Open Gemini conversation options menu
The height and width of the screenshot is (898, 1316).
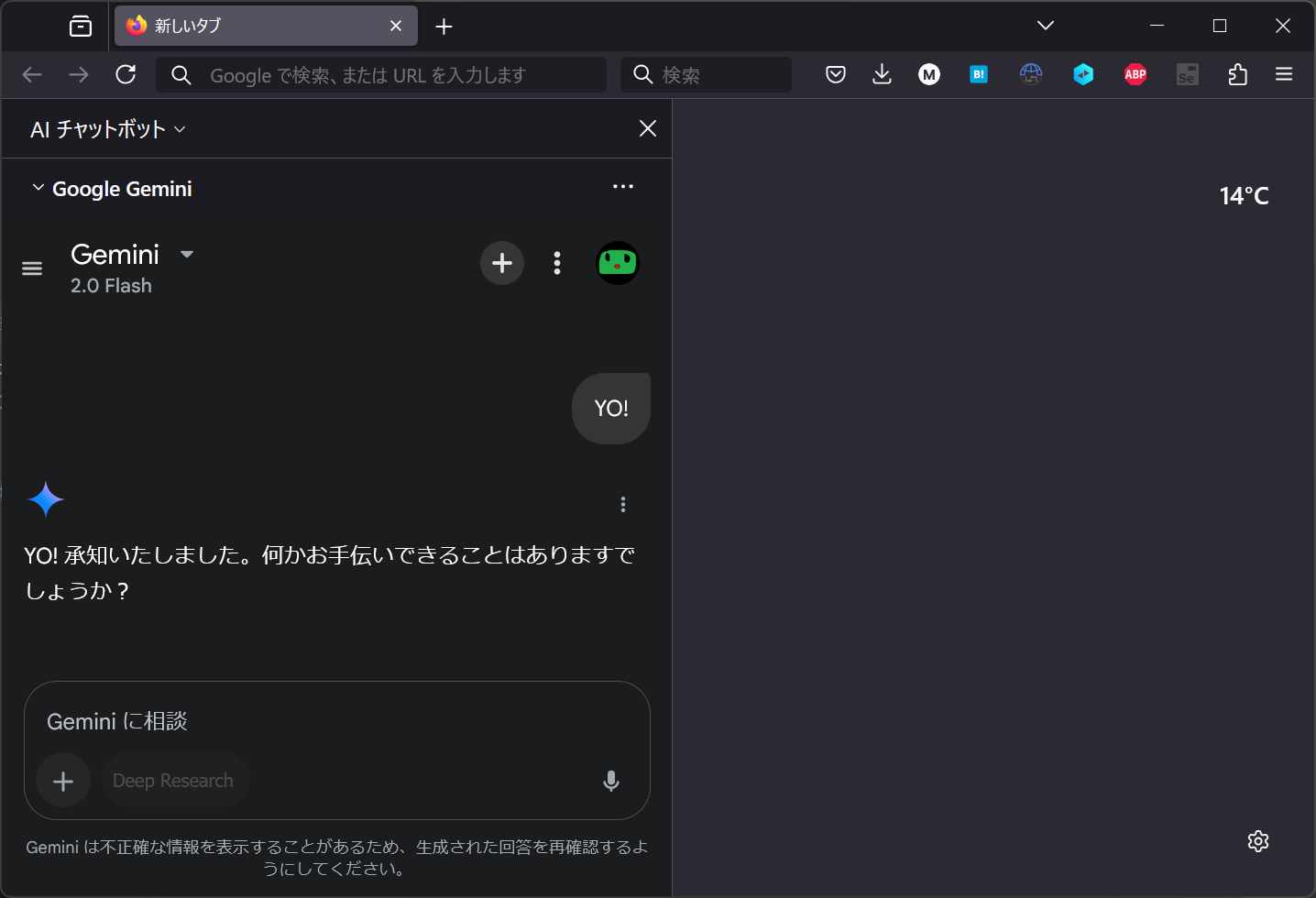tap(557, 263)
